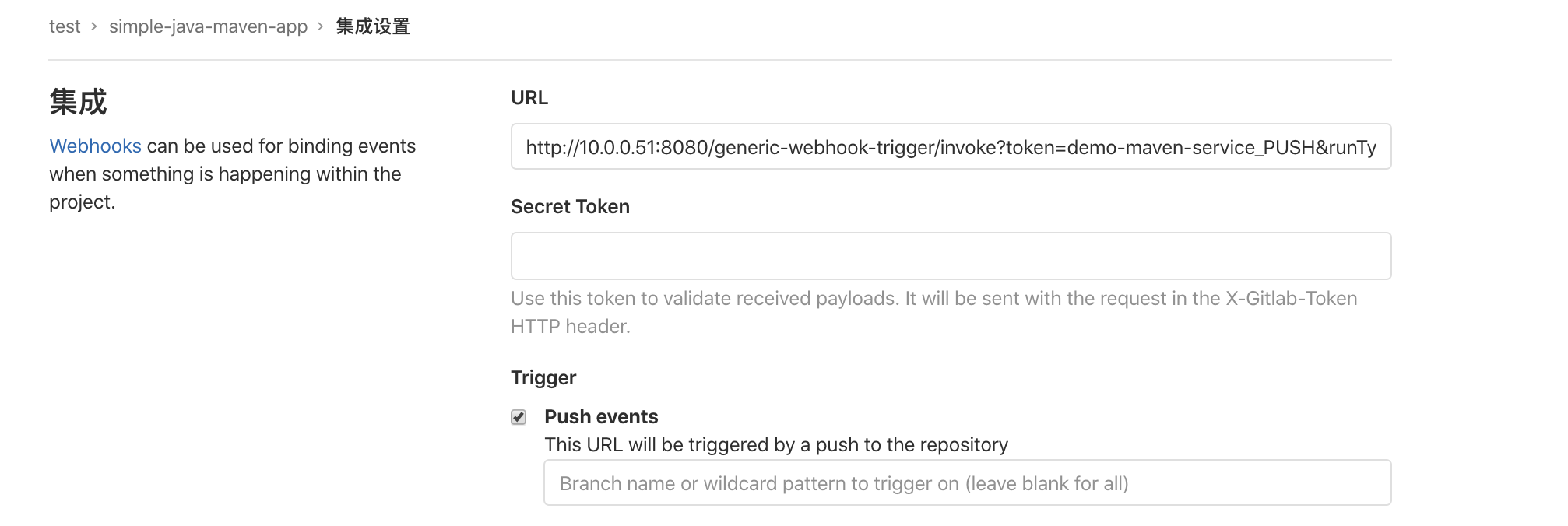Click the 集成 page heading
This screenshot has width=1568, height=526.
(x=78, y=102)
